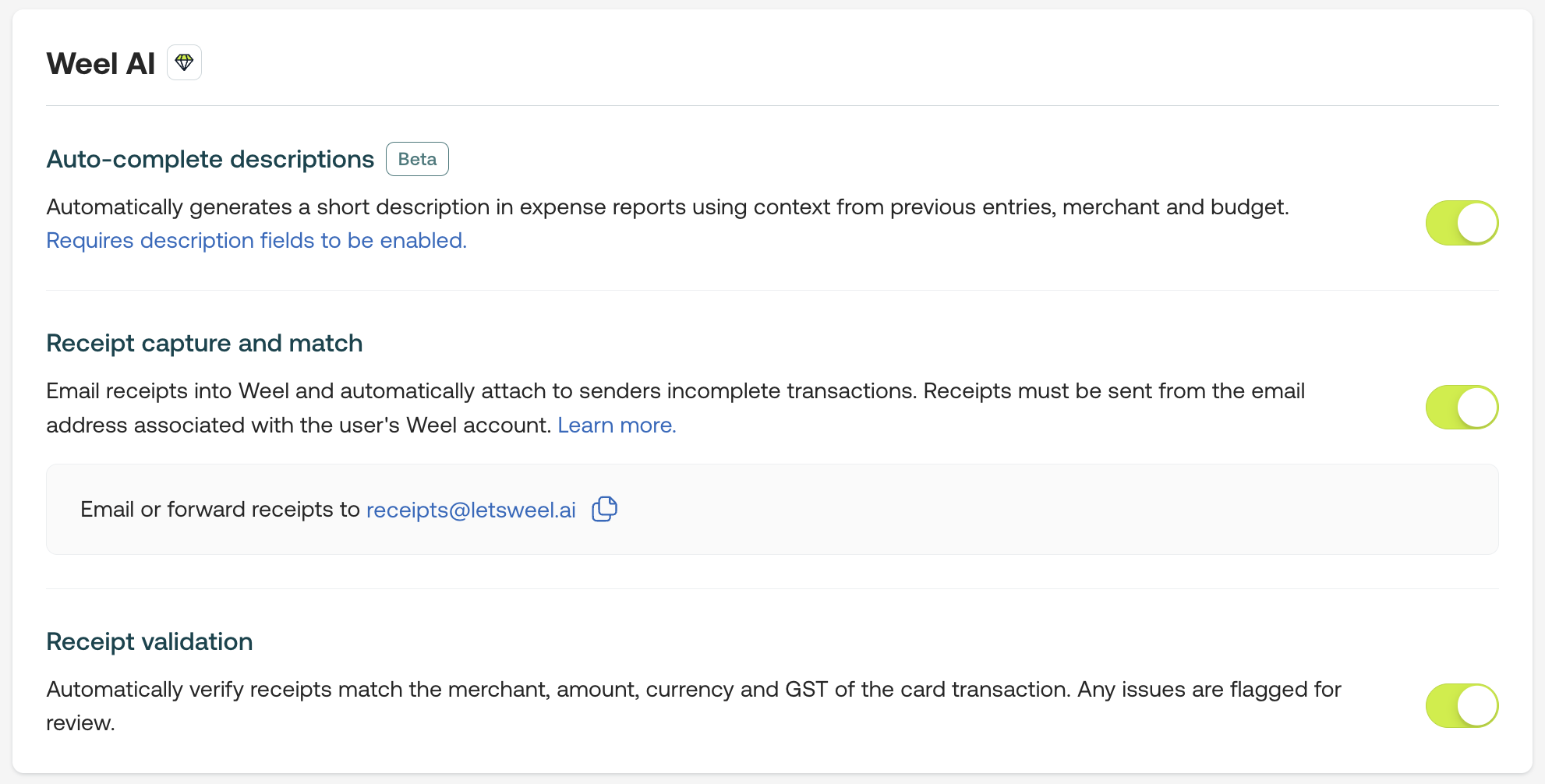Click the 'address associated with the user's' text line
Image resolution: width=1545 pixels, height=784 pixels.
pos(299,426)
